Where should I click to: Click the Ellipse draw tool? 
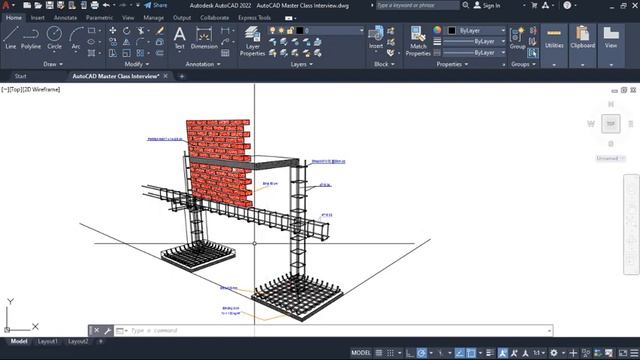click(x=91, y=42)
